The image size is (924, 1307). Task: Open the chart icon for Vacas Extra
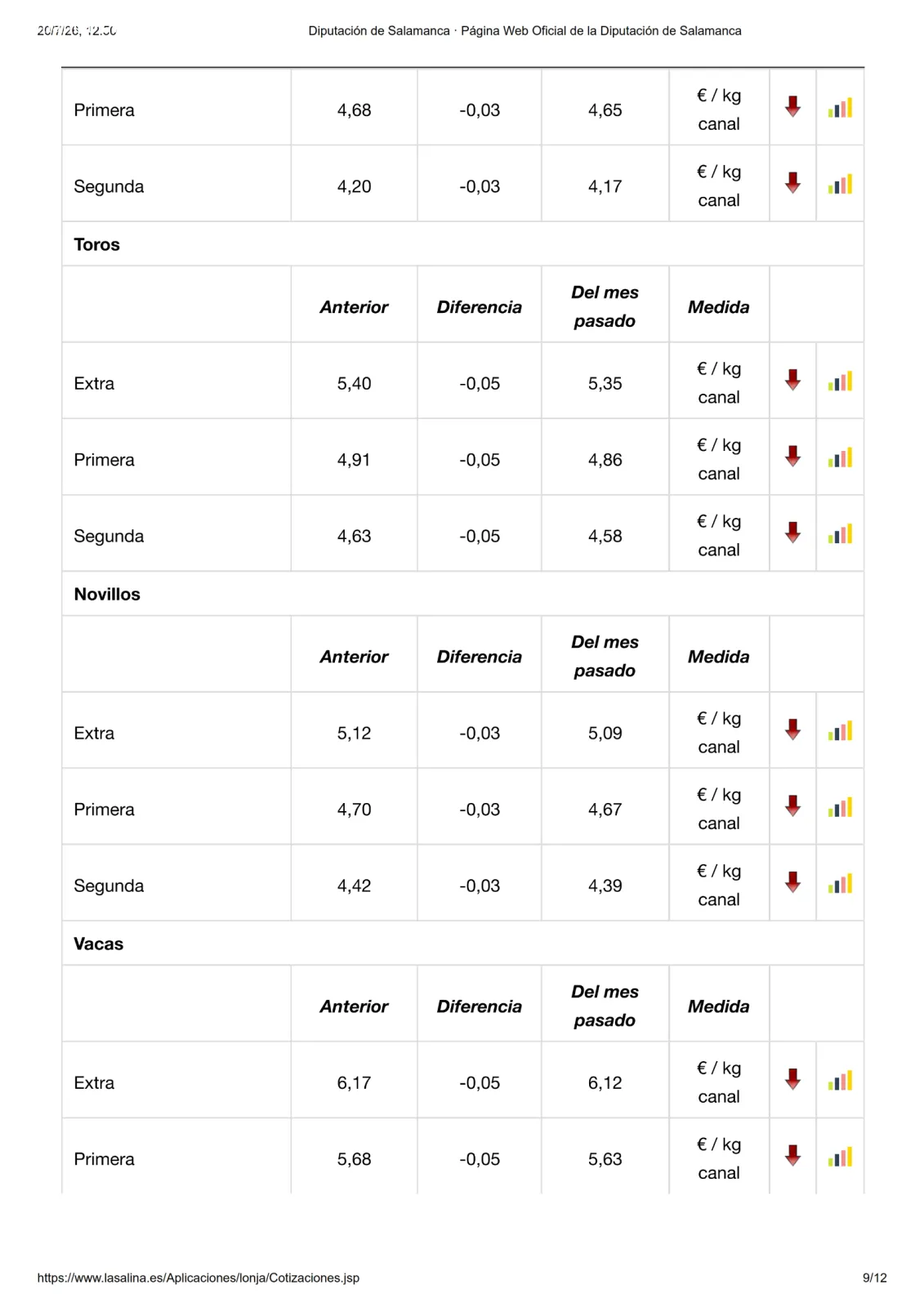pos(840,1080)
